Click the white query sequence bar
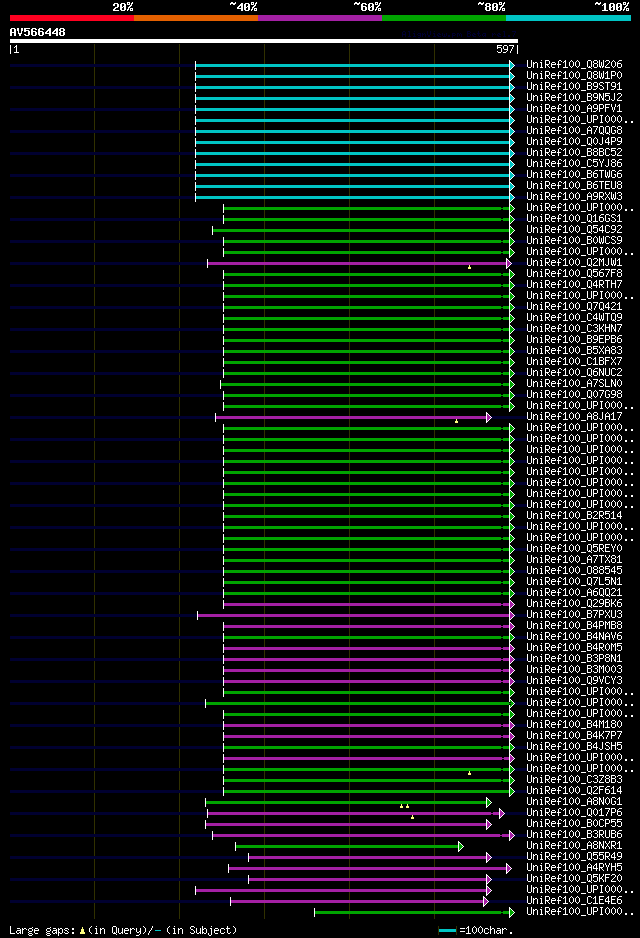The width and height of the screenshot is (640, 938). click(264, 41)
